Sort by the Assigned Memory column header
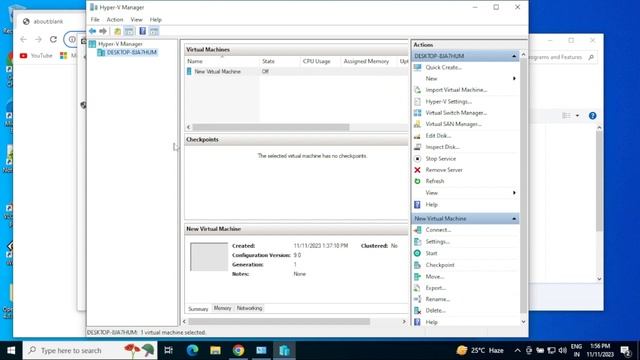This screenshot has width=640, height=360. (366, 61)
